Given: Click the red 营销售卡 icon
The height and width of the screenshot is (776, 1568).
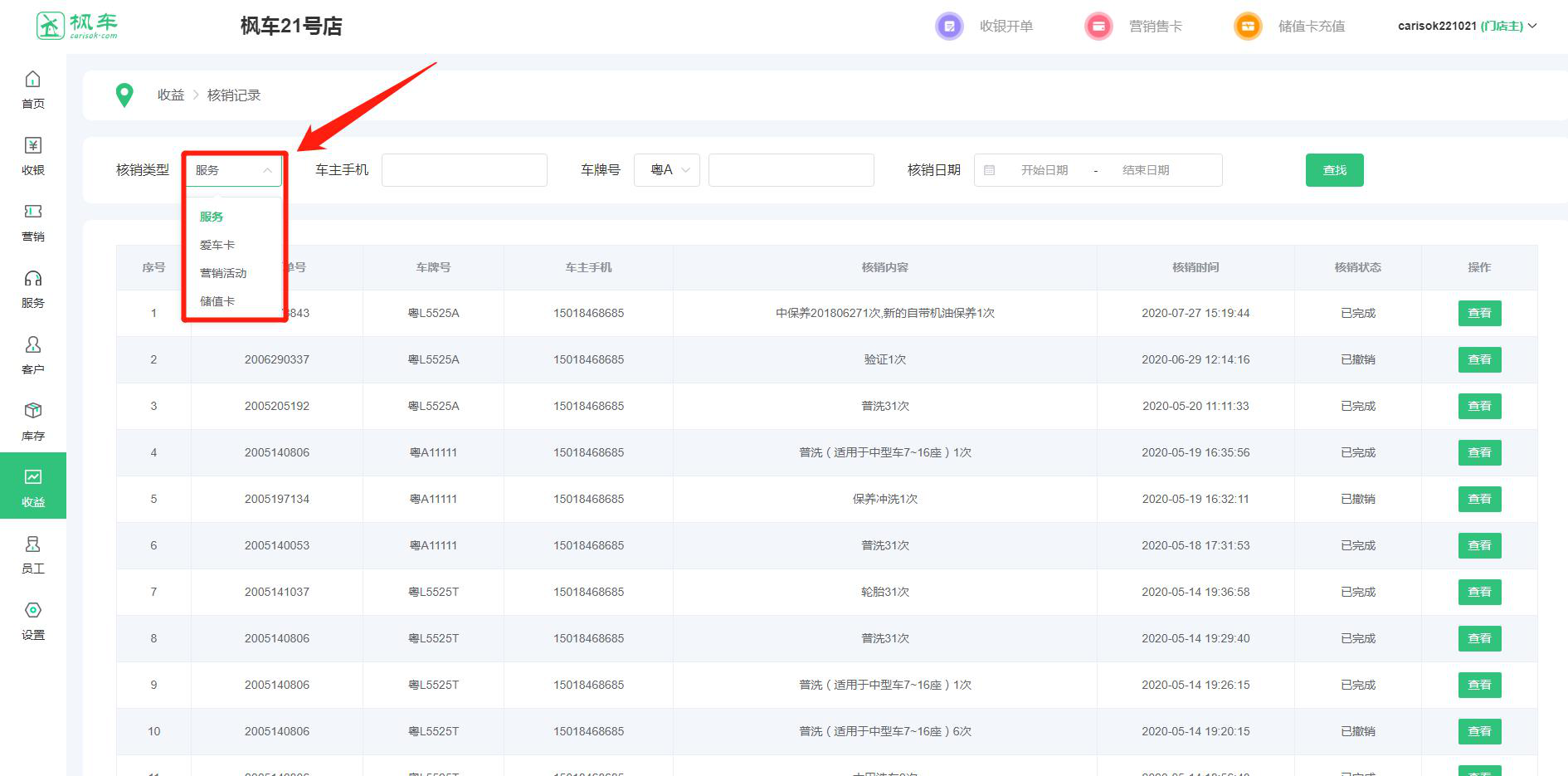Looking at the screenshot, I should click(x=1098, y=27).
